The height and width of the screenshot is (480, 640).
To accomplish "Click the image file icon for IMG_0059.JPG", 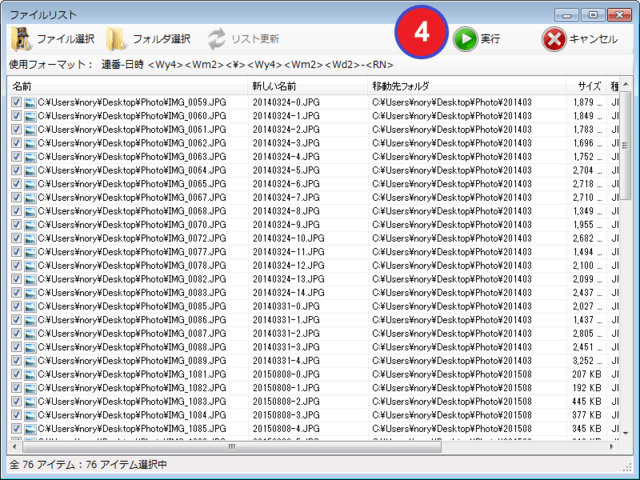I will pos(30,102).
